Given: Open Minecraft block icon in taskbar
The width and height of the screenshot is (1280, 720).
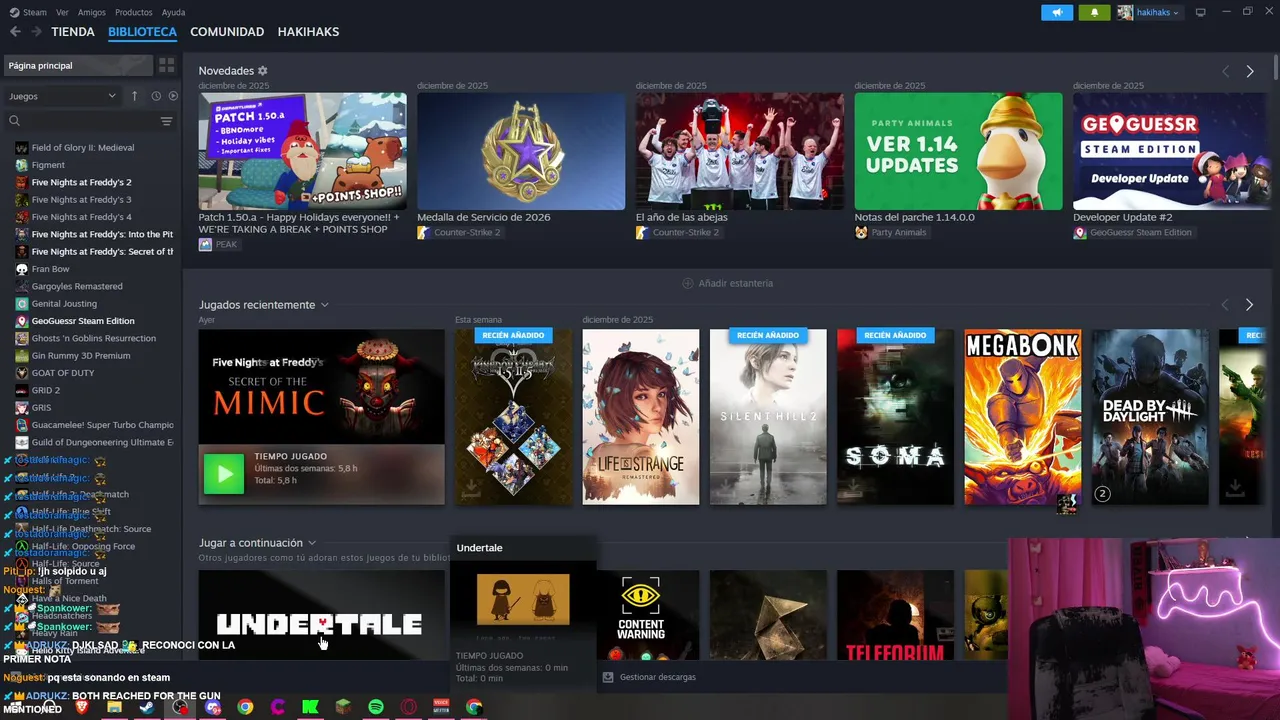Looking at the screenshot, I should [x=343, y=707].
